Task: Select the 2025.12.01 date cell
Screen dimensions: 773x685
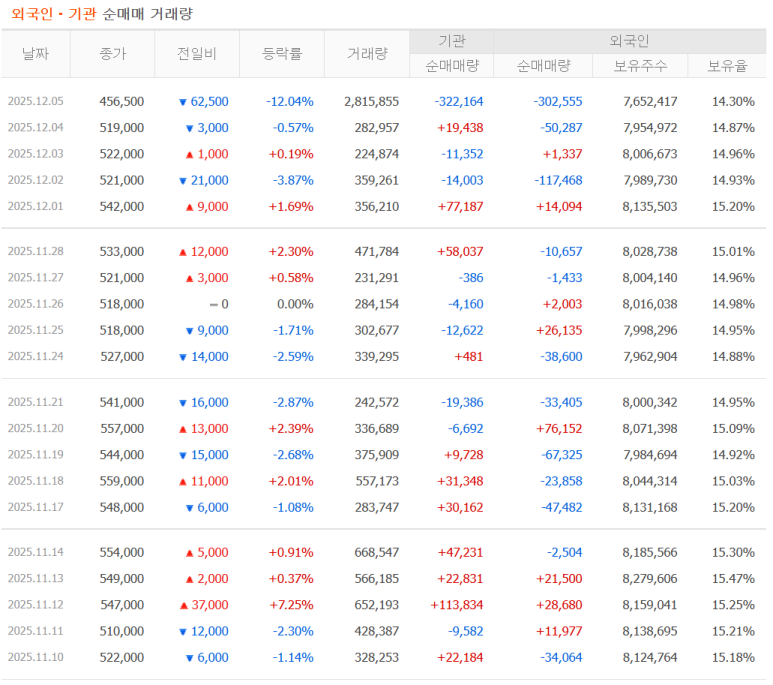Action: click(x=35, y=206)
